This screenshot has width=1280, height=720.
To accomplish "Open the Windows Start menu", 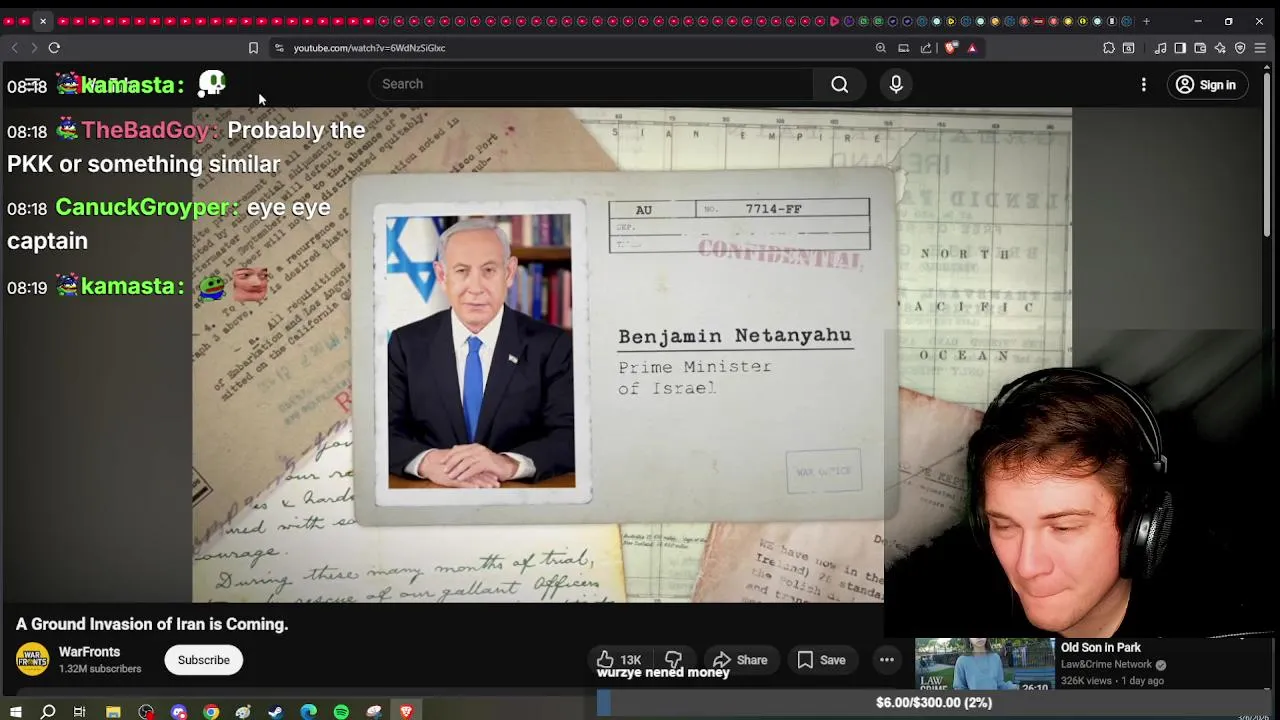I will [15, 712].
